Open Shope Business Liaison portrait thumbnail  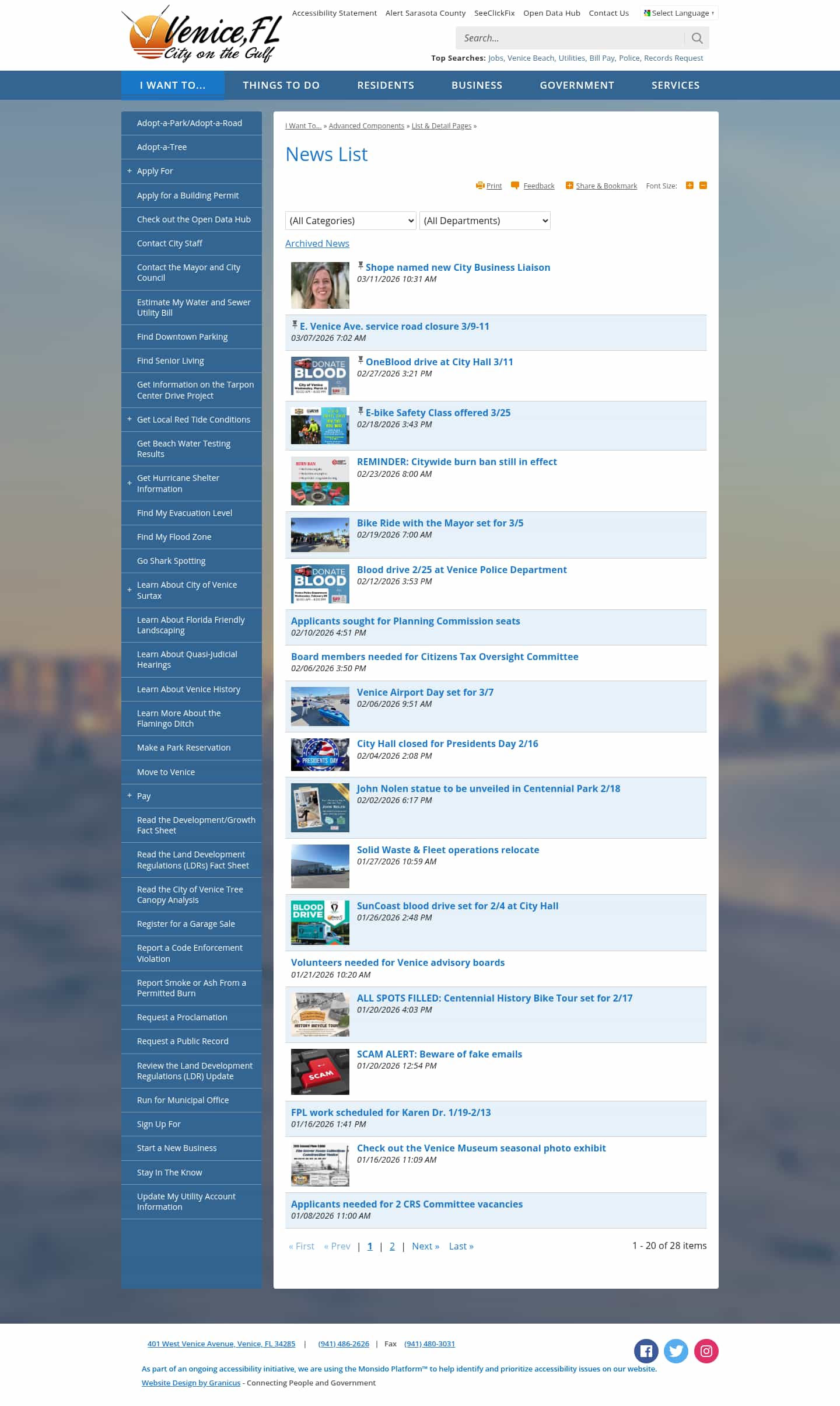point(320,285)
